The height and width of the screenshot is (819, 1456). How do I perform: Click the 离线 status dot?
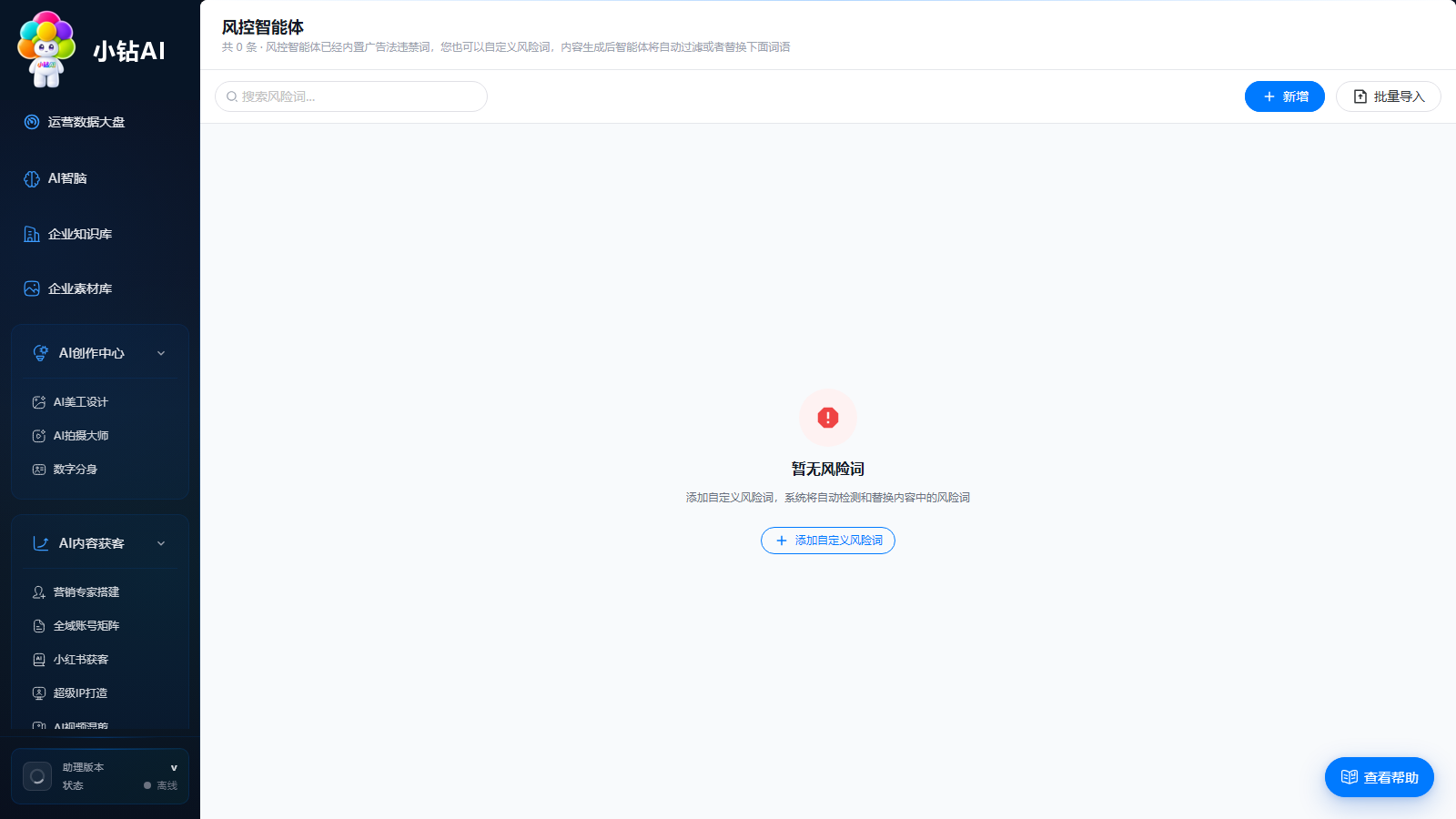coord(147,785)
